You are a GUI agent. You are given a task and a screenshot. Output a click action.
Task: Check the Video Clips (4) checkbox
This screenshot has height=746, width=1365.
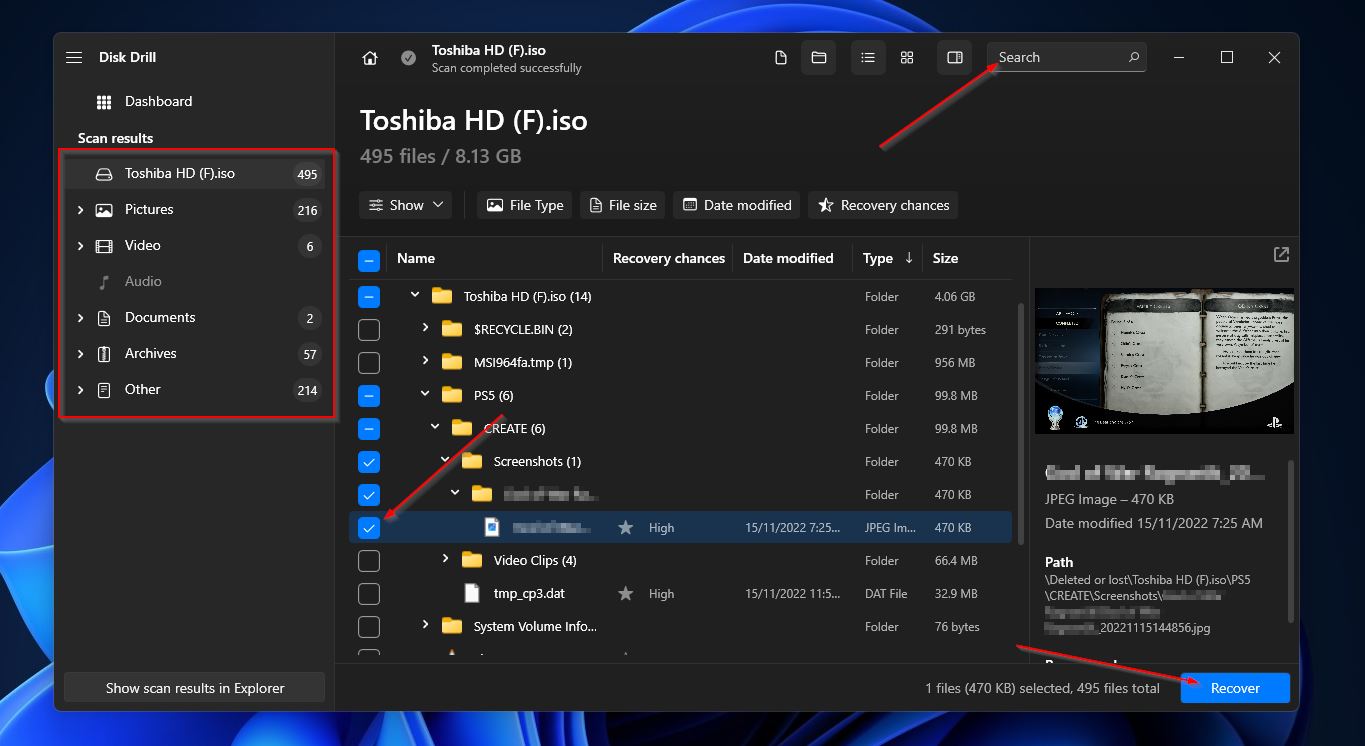tap(369, 561)
